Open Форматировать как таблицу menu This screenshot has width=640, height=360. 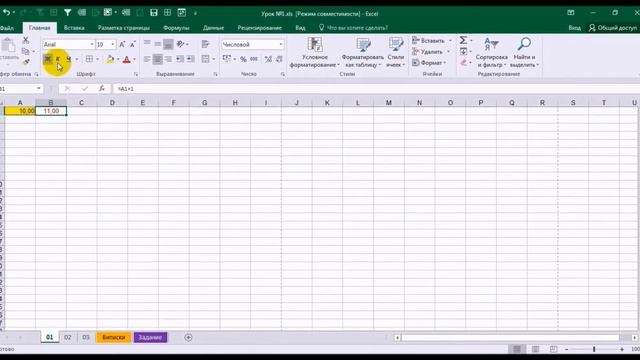[362, 52]
